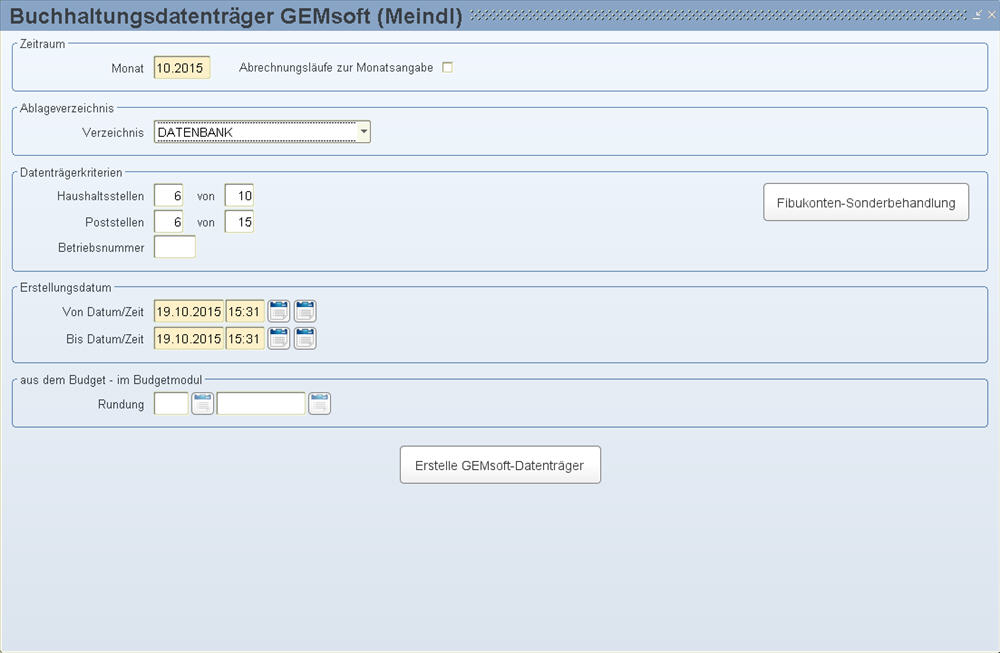Focus the short Rundung input field
Viewport: 1000px width, 653px height.
coord(171,404)
